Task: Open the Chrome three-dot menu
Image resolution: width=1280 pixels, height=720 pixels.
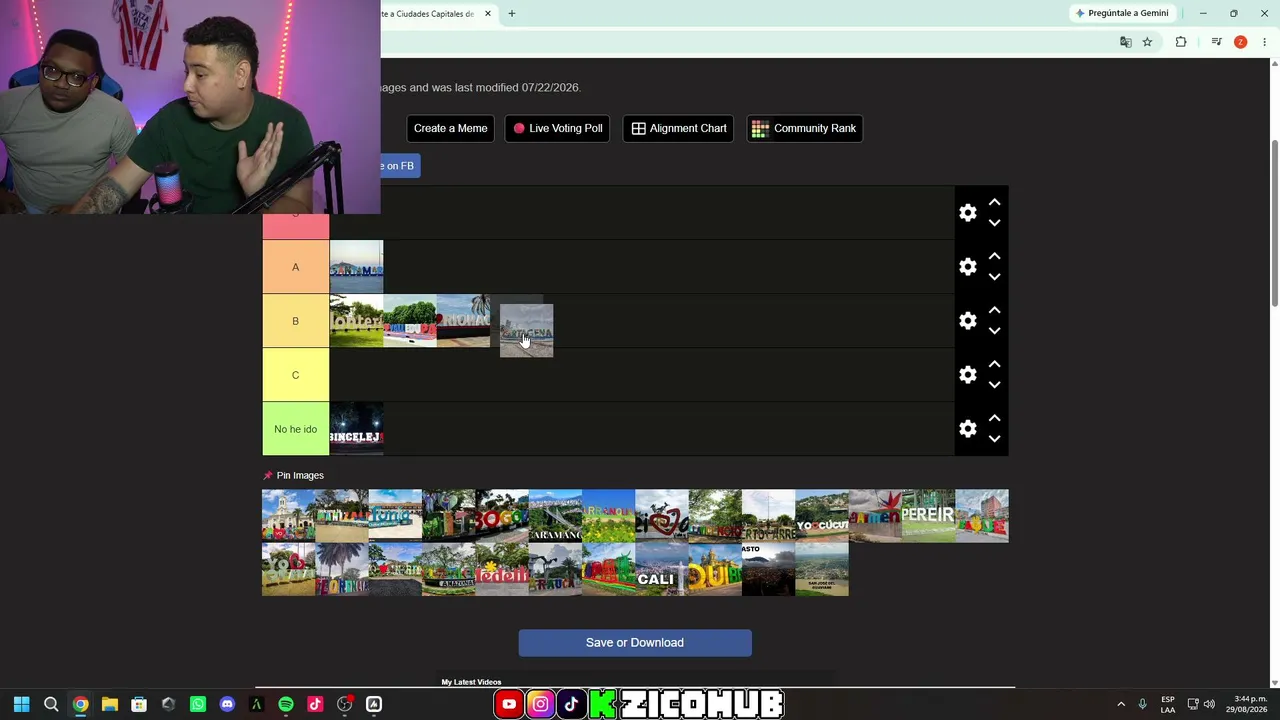Action: tap(1264, 42)
